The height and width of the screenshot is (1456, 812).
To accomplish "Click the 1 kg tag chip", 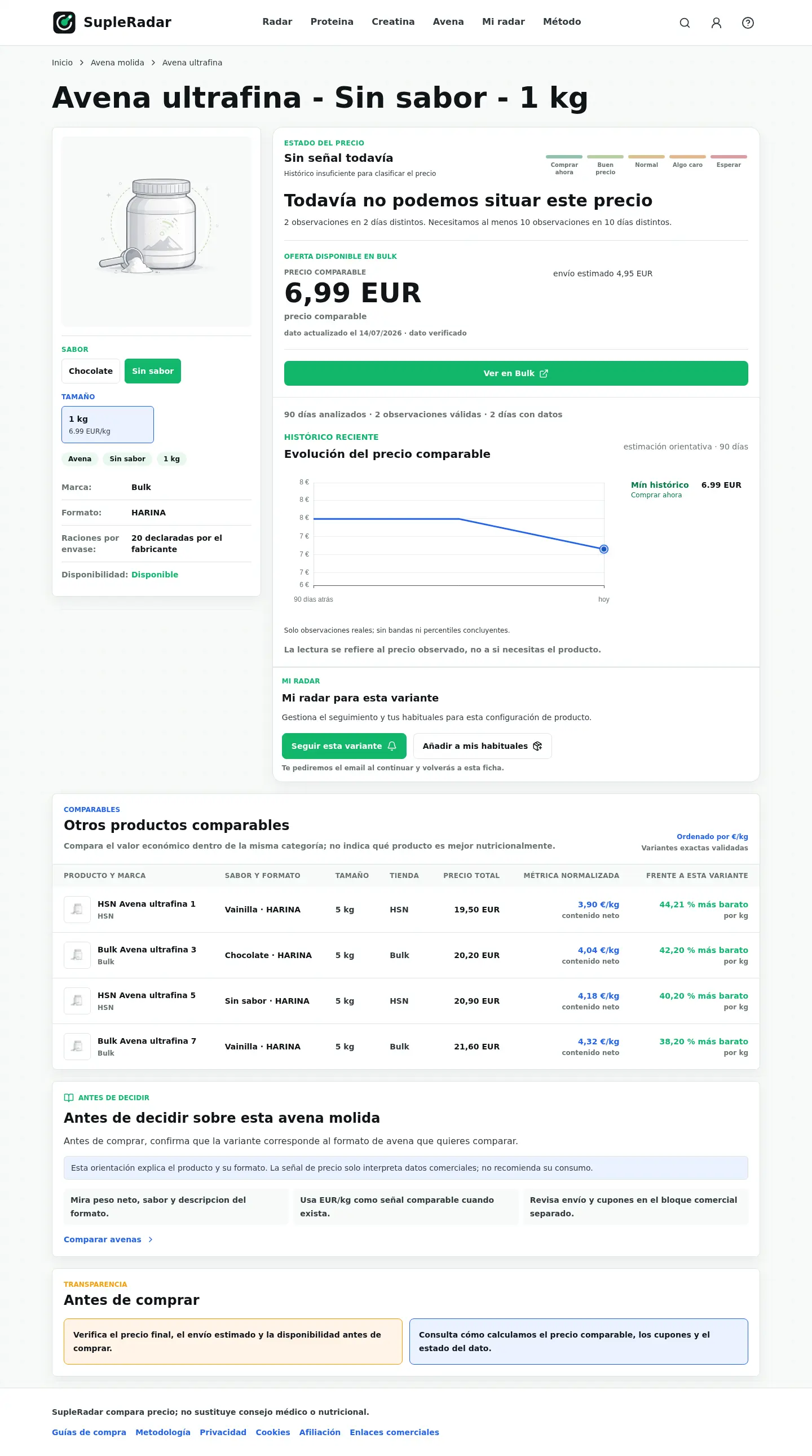I will (x=171, y=459).
